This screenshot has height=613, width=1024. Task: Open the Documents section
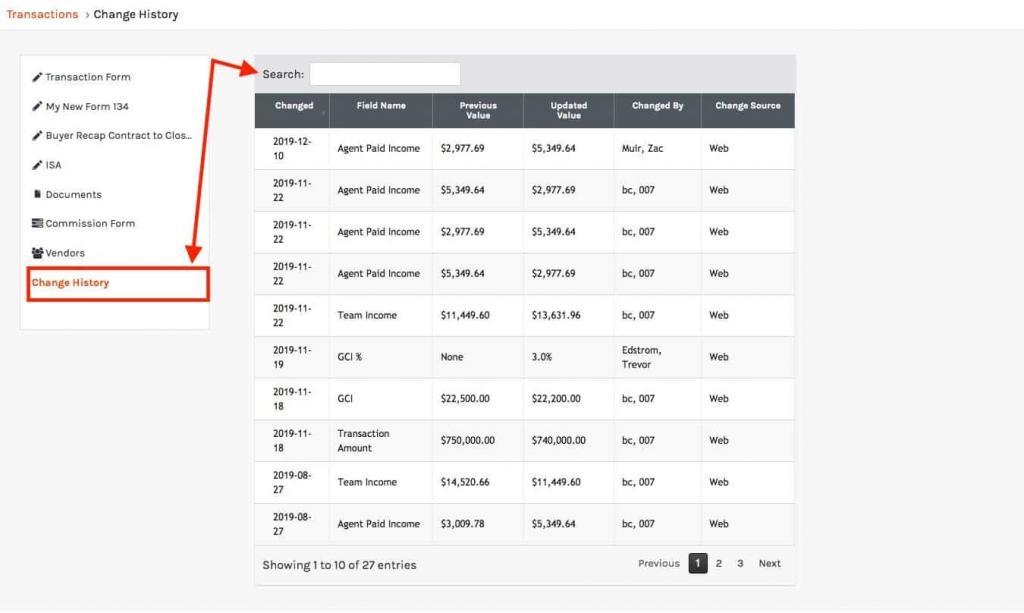coord(73,195)
